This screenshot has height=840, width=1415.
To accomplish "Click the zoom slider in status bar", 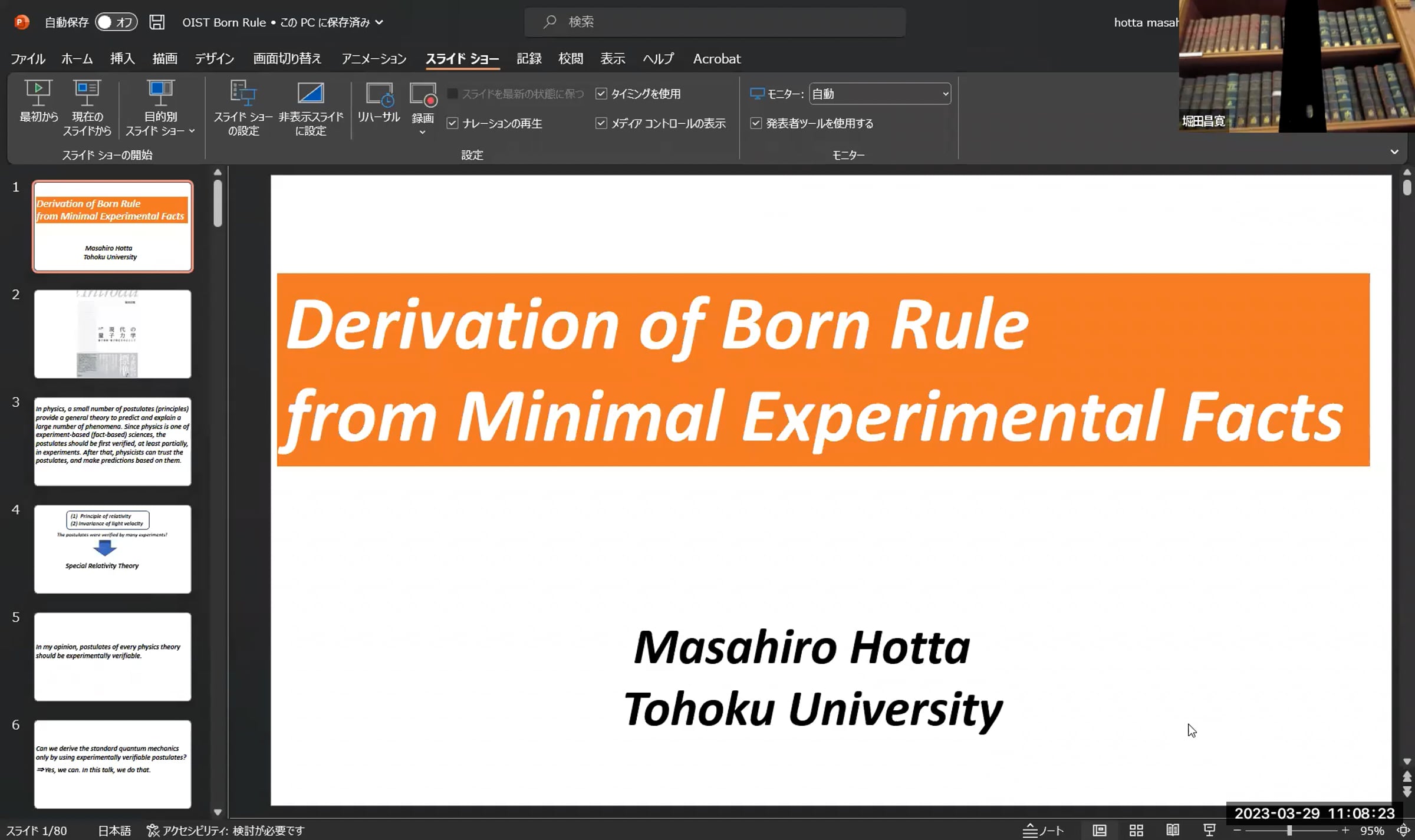I will pos(1289,830).
